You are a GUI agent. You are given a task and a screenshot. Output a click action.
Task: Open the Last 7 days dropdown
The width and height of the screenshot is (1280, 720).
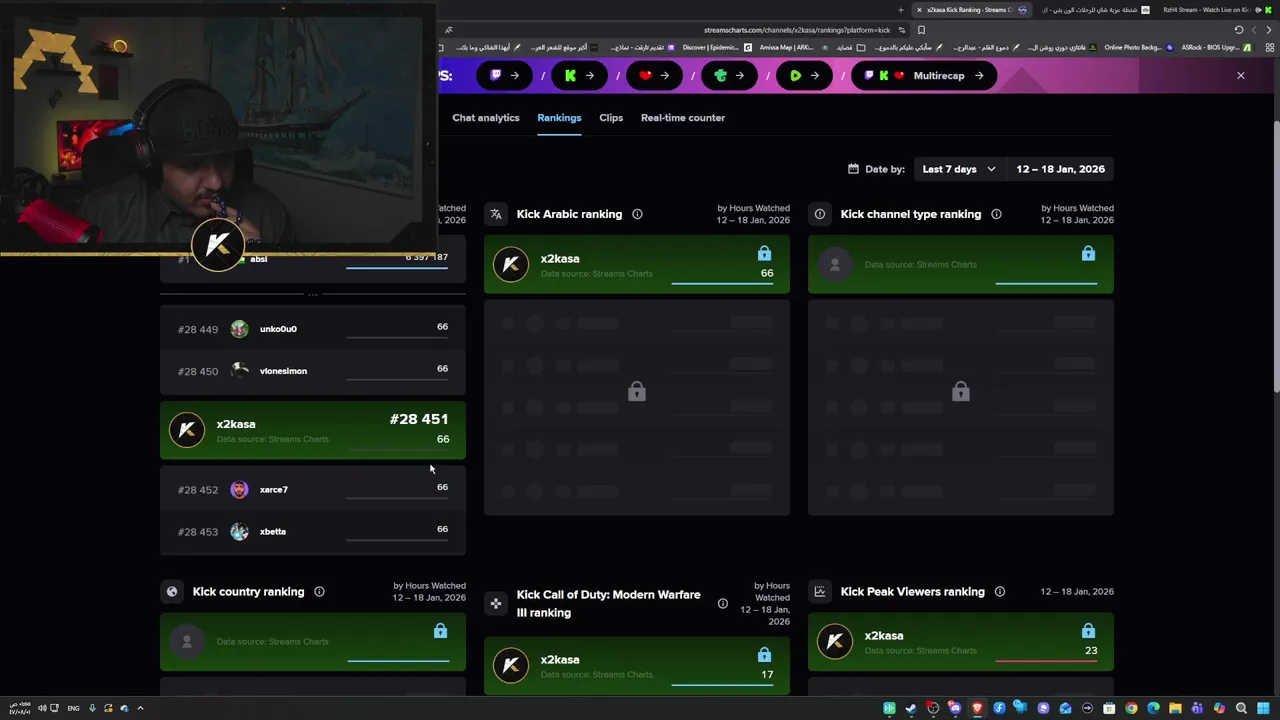click(959, 169)
